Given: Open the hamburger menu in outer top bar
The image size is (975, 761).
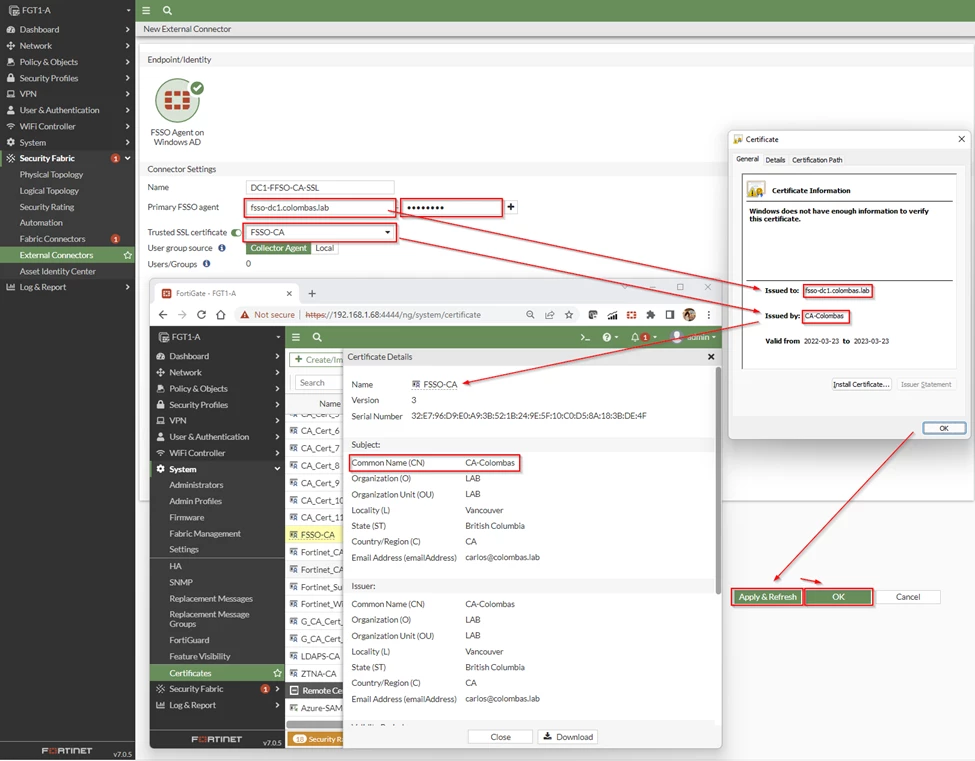Looking at the screenshot, I should (x=146, y=10).
